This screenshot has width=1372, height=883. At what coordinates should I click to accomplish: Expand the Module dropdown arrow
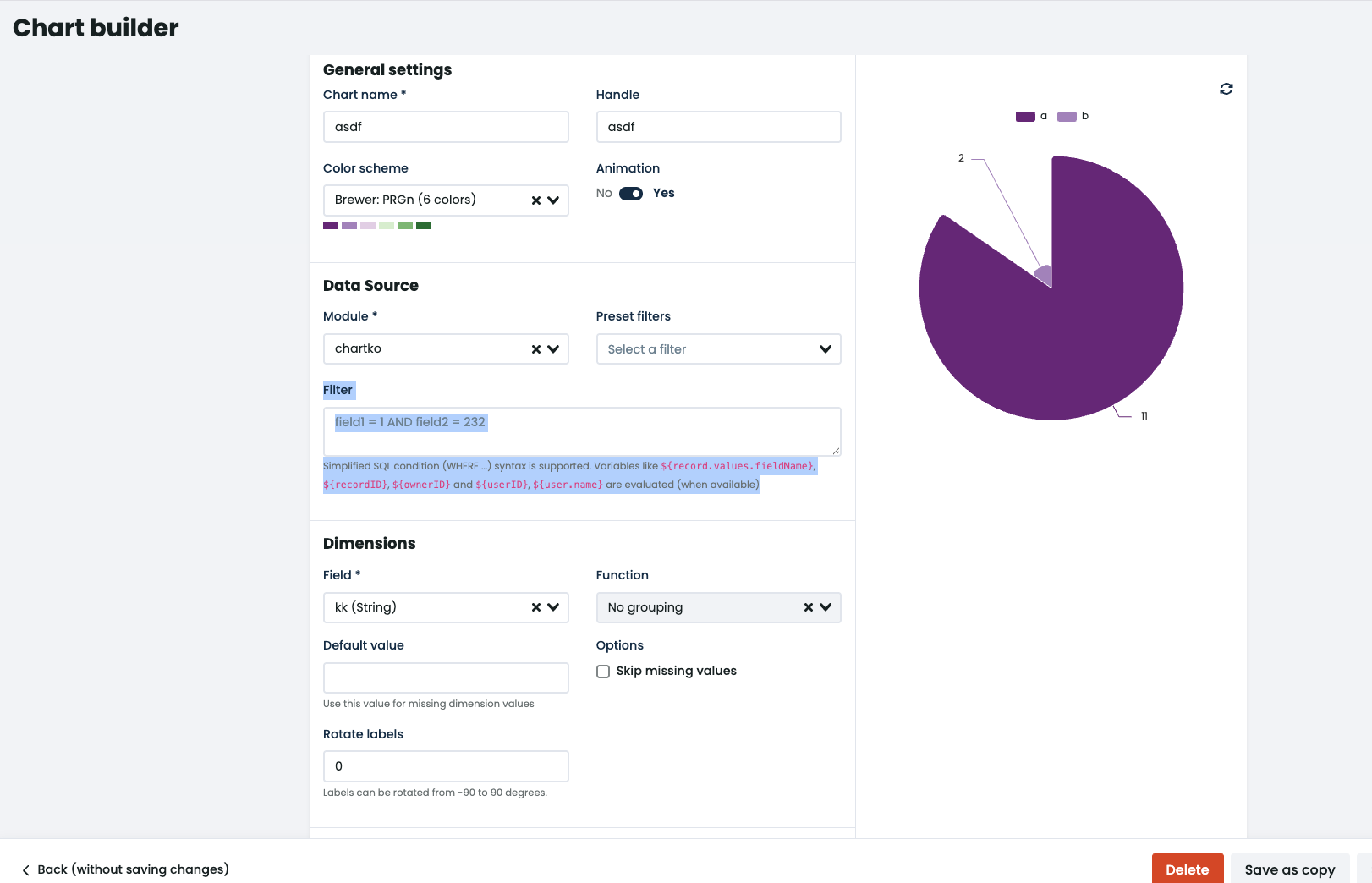[553, 349]
